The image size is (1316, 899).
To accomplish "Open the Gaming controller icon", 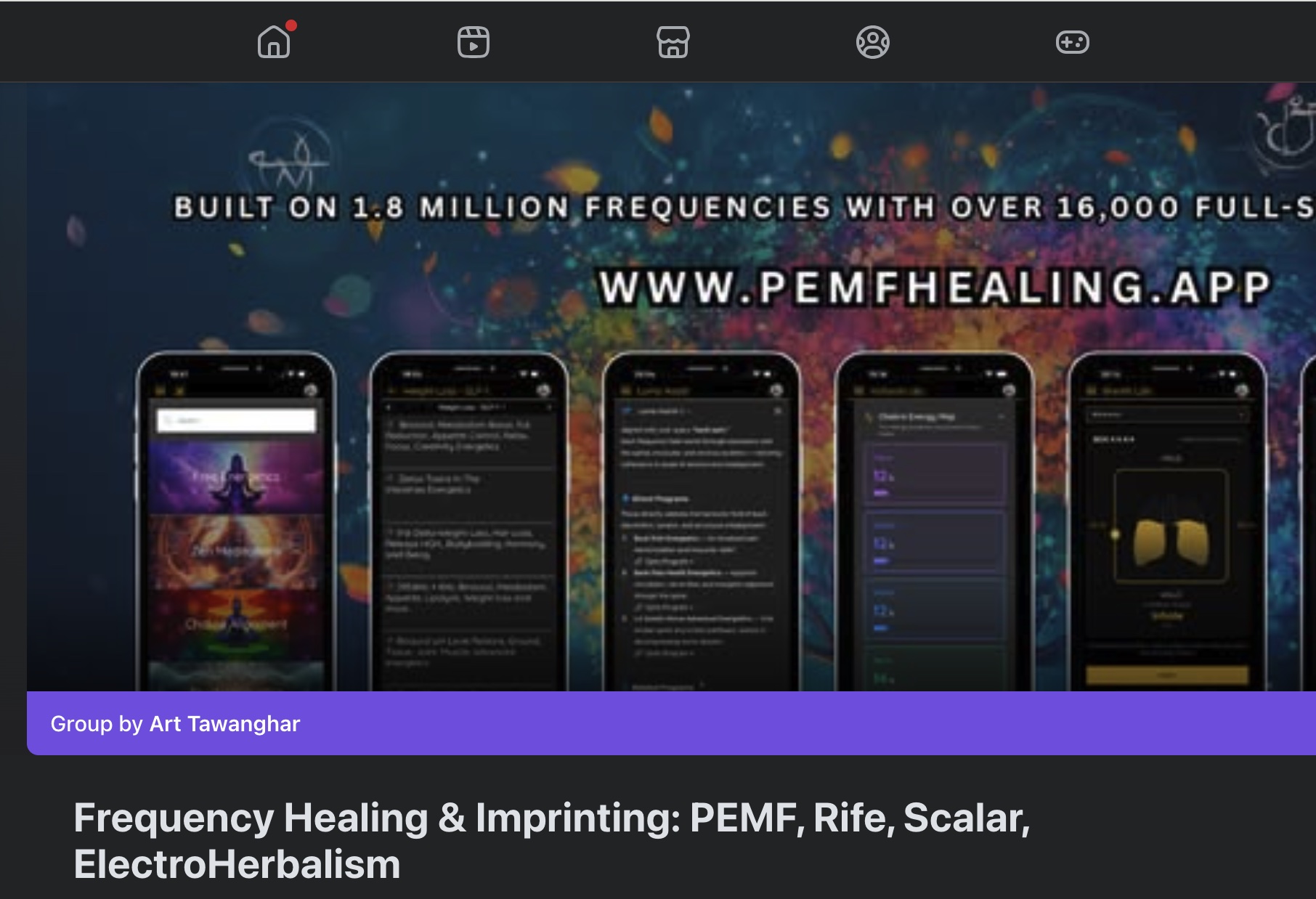I will 1073,41.
